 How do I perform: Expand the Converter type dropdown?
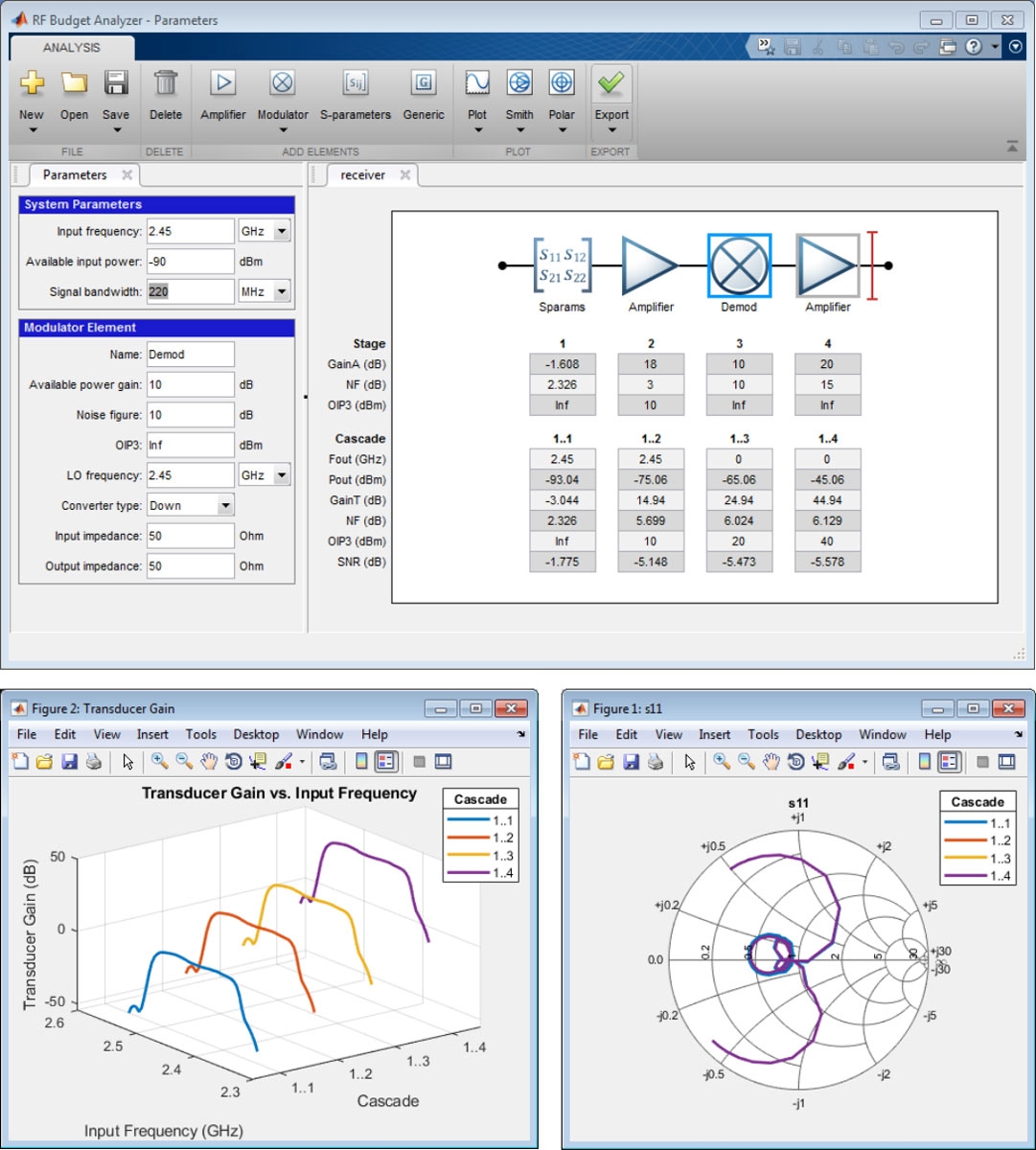[225, 506]
